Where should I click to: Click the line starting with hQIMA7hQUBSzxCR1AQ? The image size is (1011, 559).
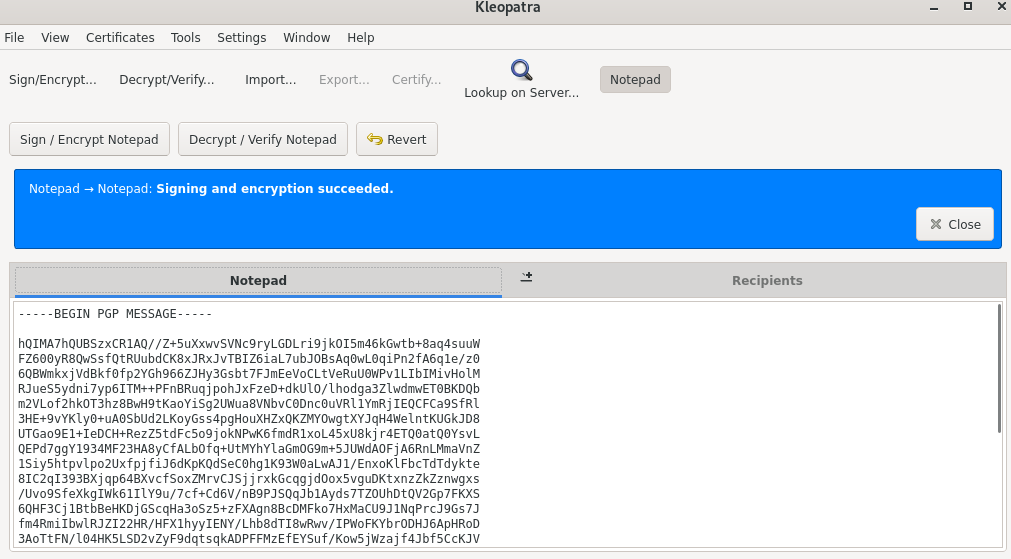[249, 344]
